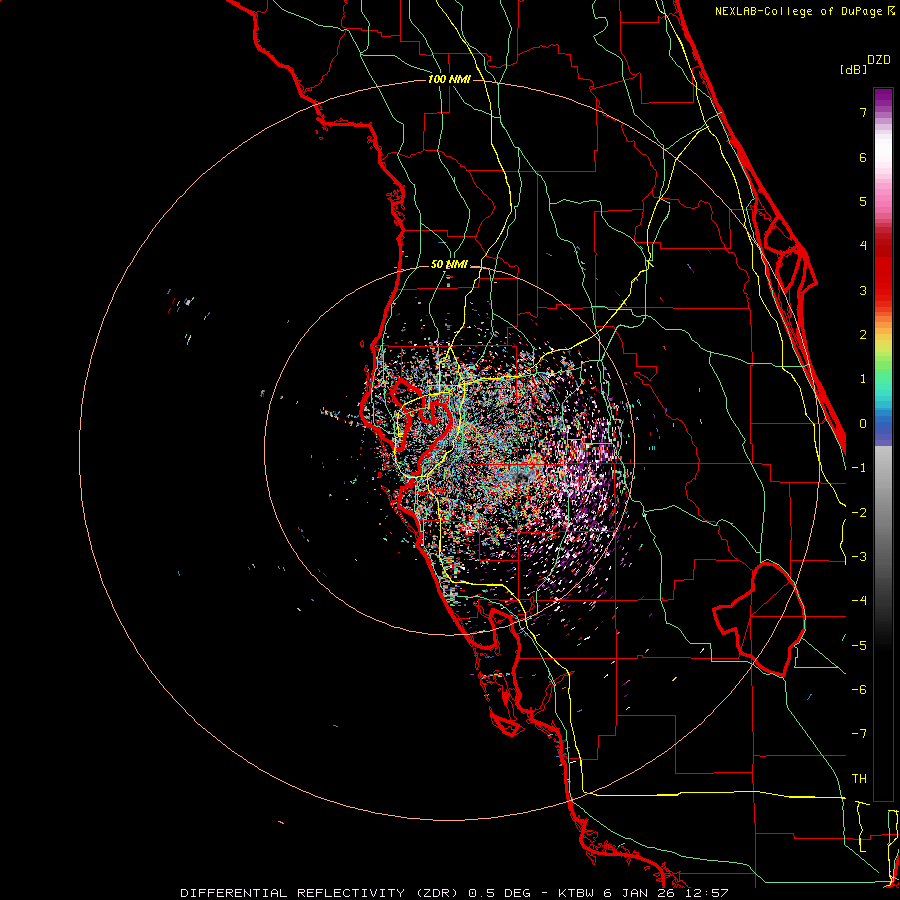Click the 5 value on color scale

coord(863,201)
